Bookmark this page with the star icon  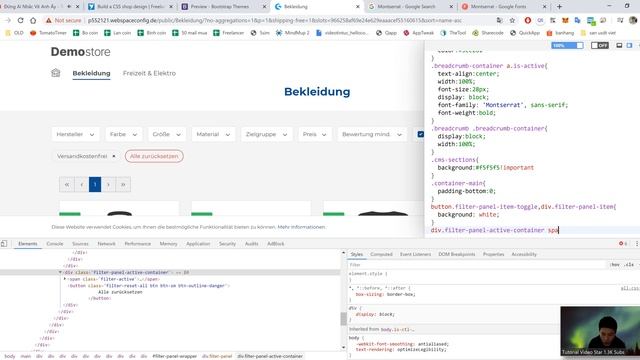(513, 20)
